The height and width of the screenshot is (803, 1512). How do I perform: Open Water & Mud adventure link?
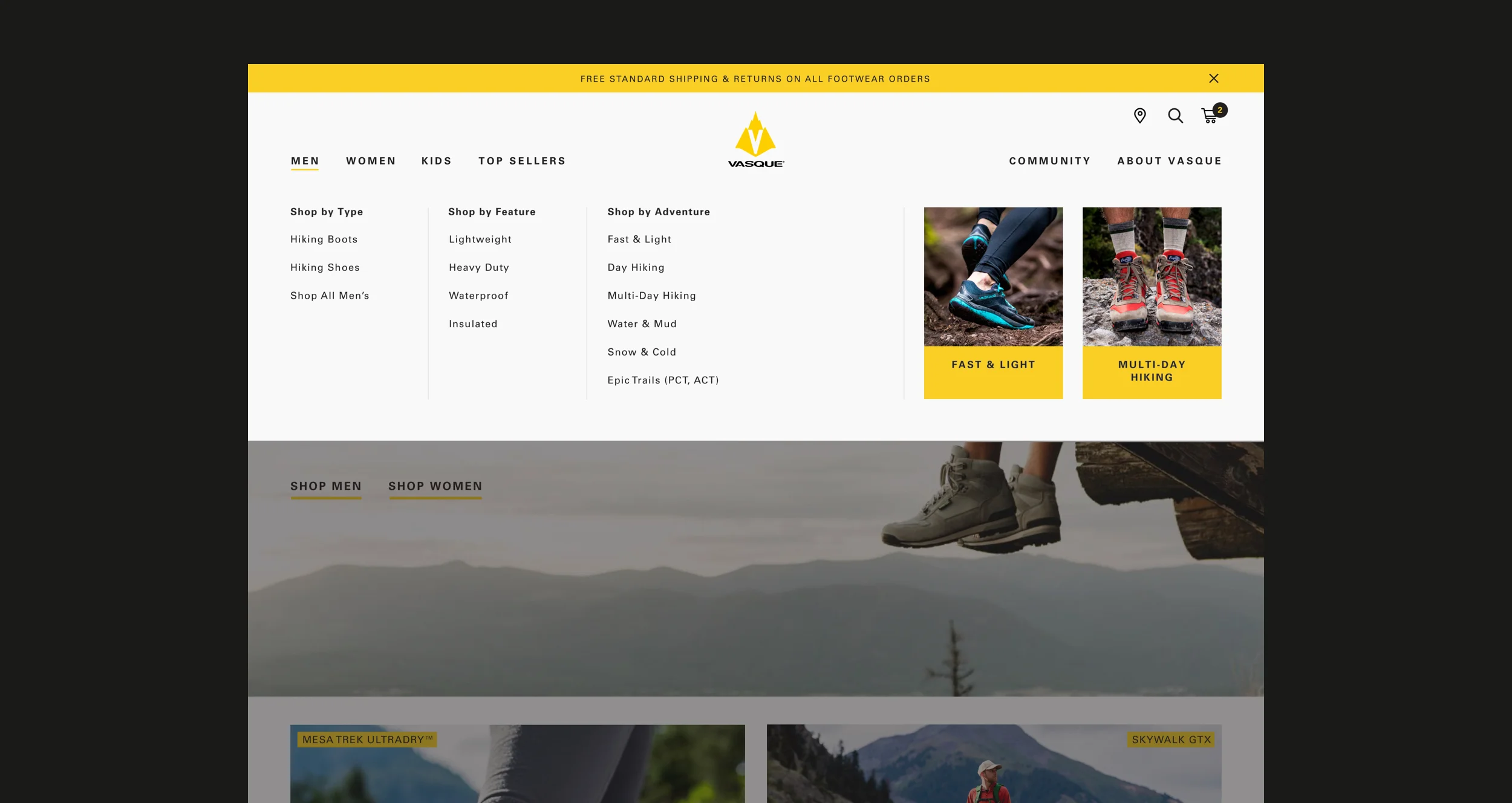tap(642, 324)
